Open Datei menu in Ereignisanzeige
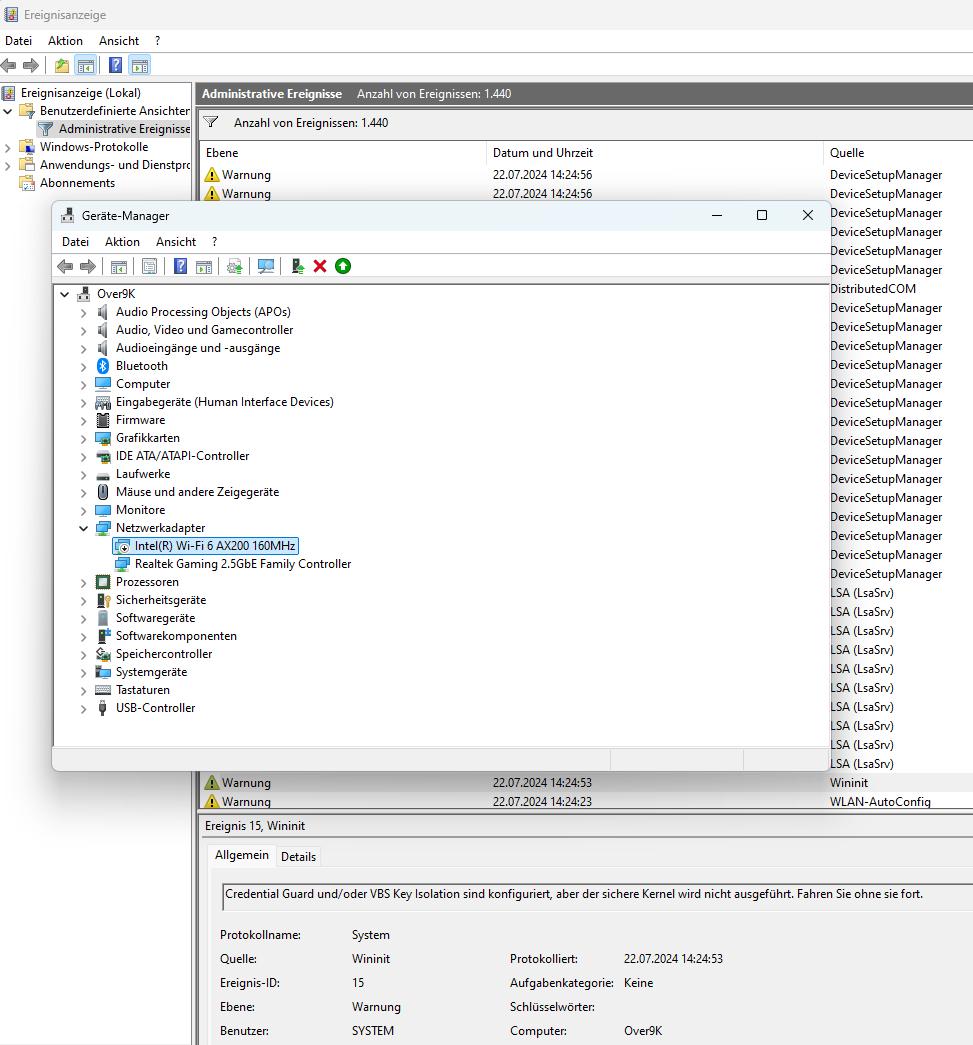Screen dimensions: 973x1045 19,41
